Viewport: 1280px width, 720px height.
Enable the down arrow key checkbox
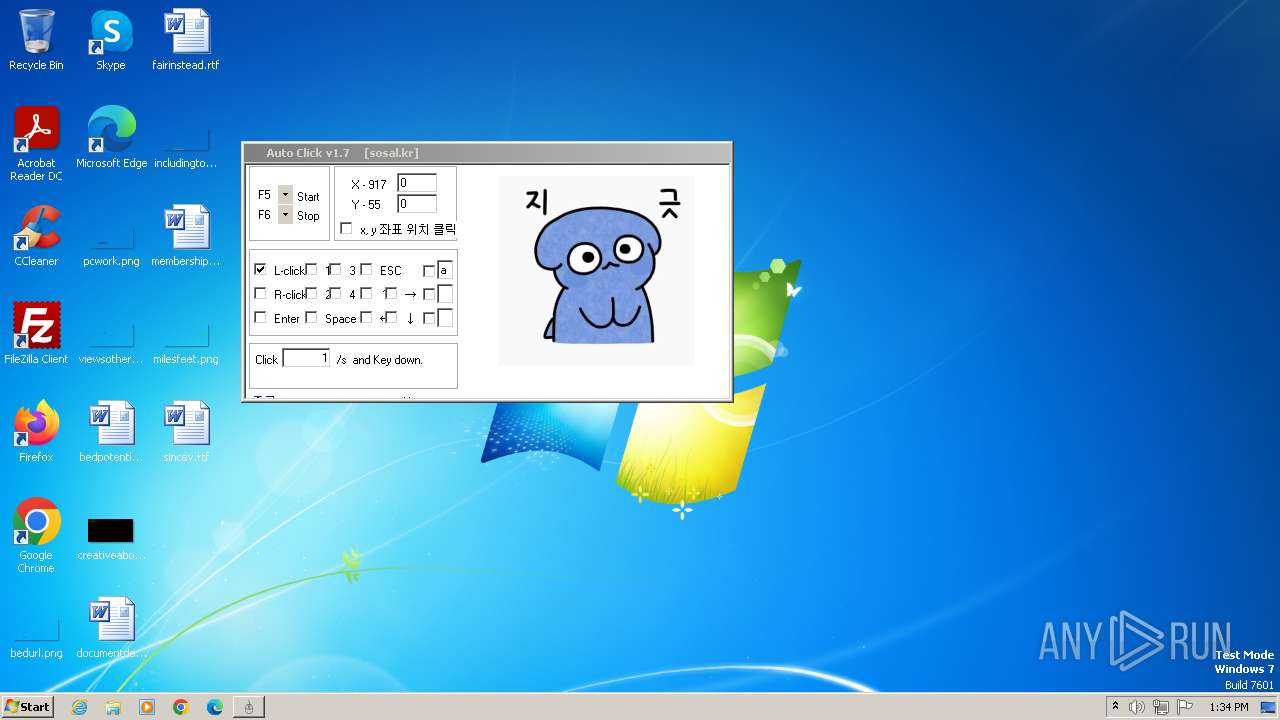(391, 318)
